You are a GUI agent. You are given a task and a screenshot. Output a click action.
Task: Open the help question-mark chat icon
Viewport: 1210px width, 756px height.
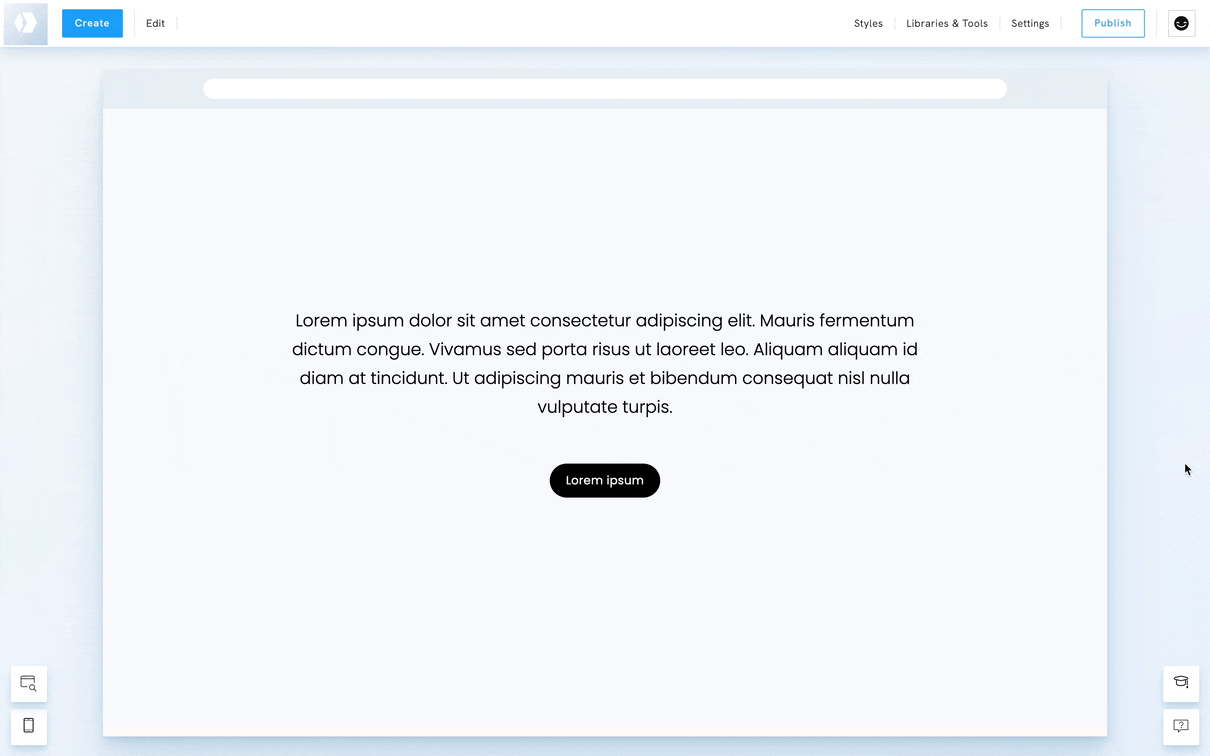click(1181, 726)
